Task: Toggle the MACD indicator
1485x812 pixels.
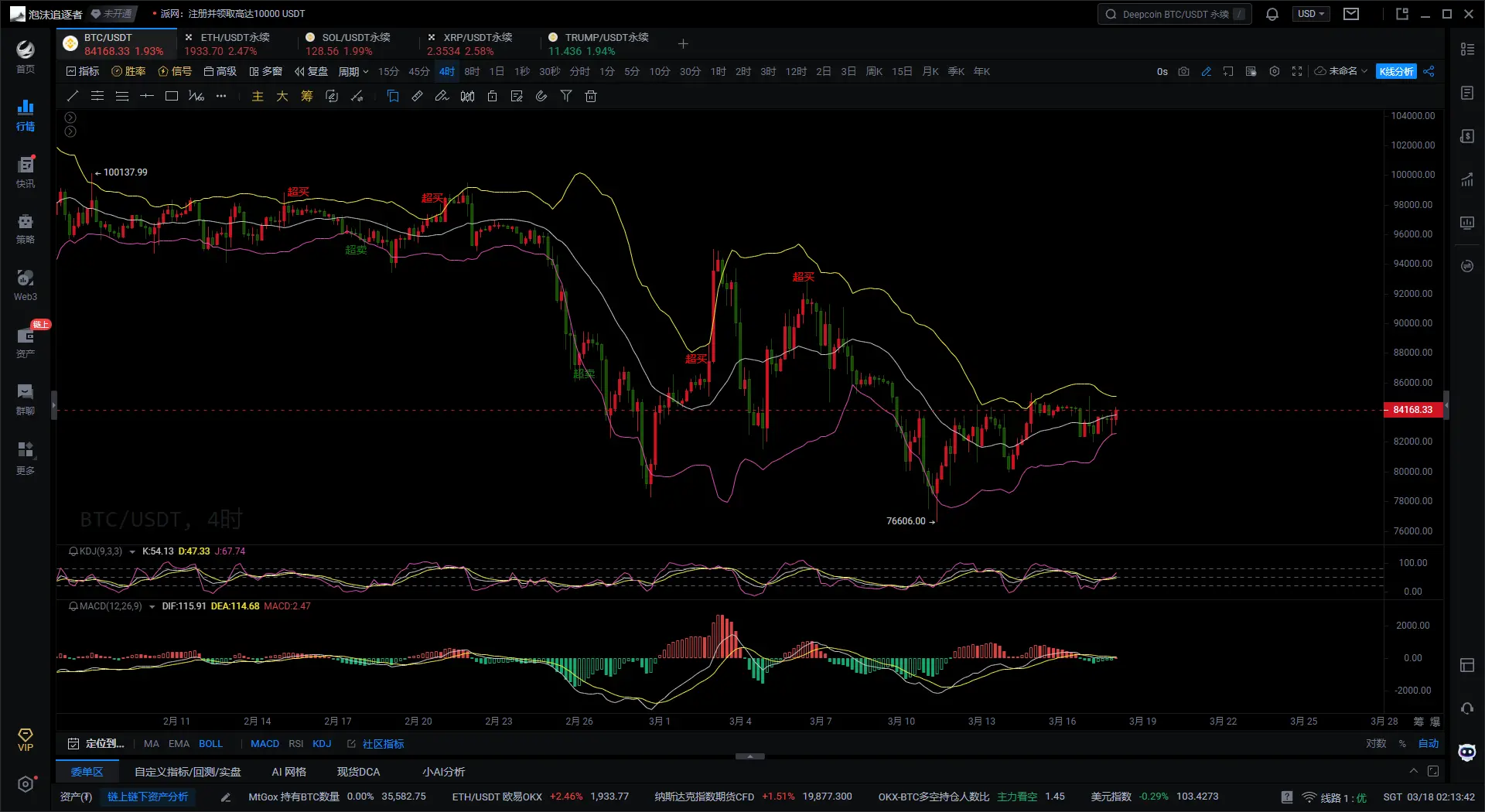Action: pos(265,744)
